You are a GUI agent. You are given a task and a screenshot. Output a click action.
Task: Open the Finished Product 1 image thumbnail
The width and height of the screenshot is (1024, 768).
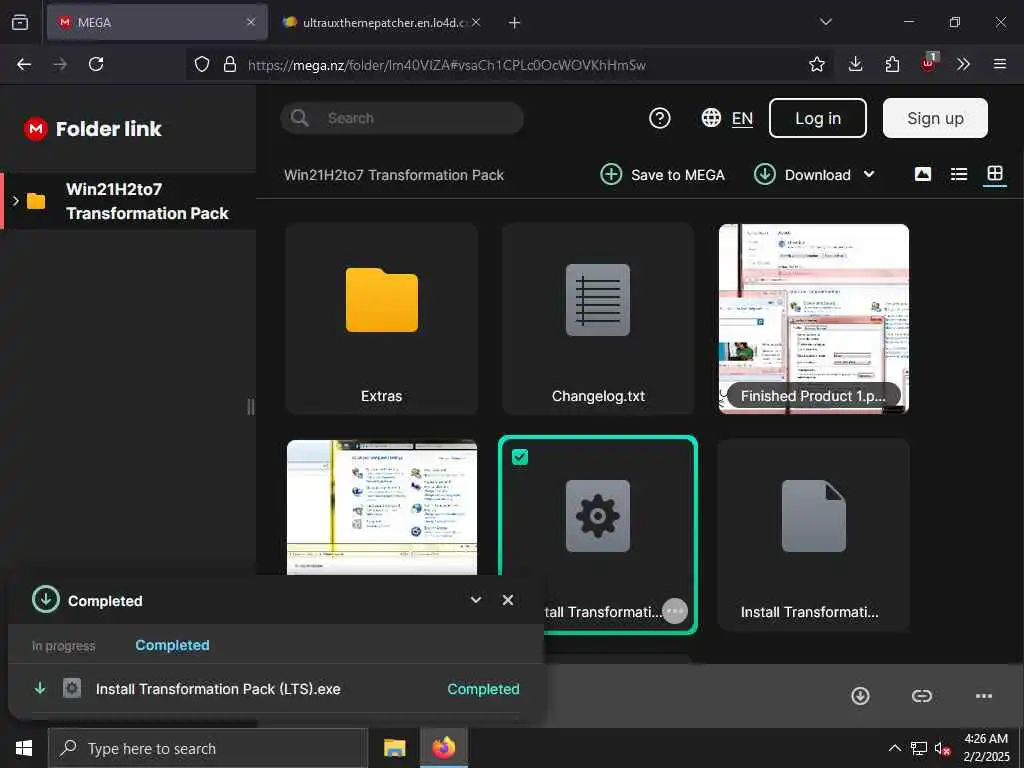pyautogui.click(x=814, y=319)
